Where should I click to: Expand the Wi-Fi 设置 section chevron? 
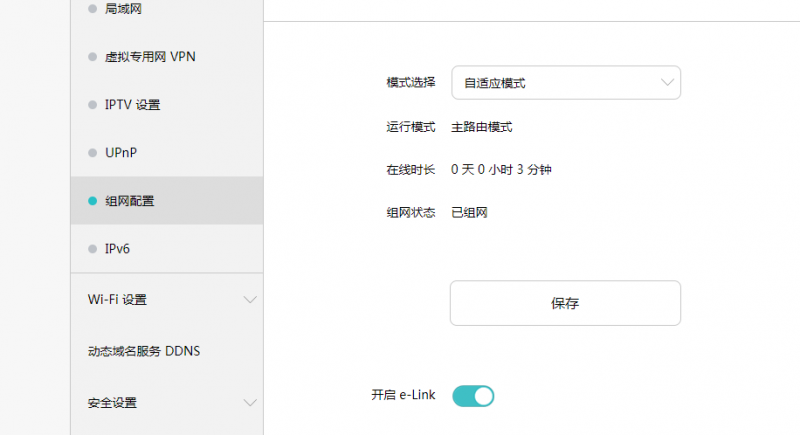coord(250,299)
